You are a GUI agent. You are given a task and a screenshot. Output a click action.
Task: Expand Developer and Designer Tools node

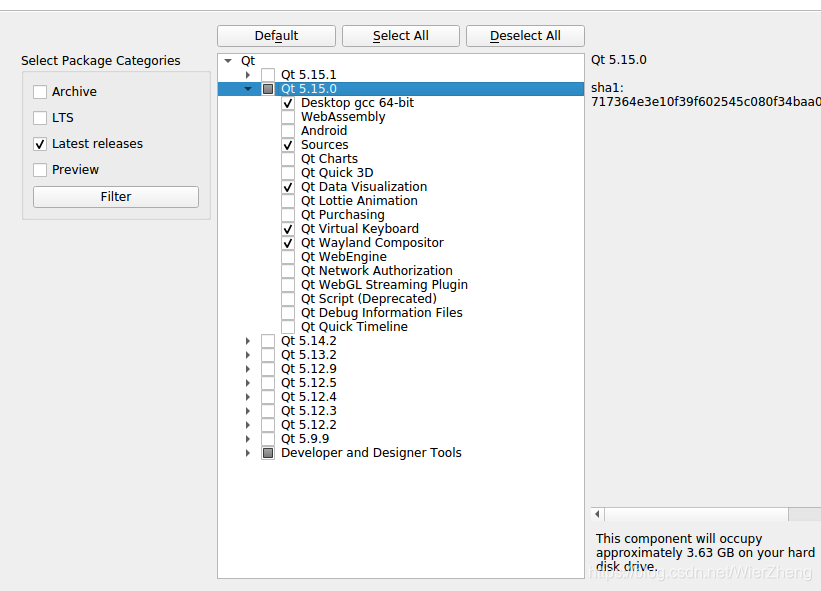point(247,452)
